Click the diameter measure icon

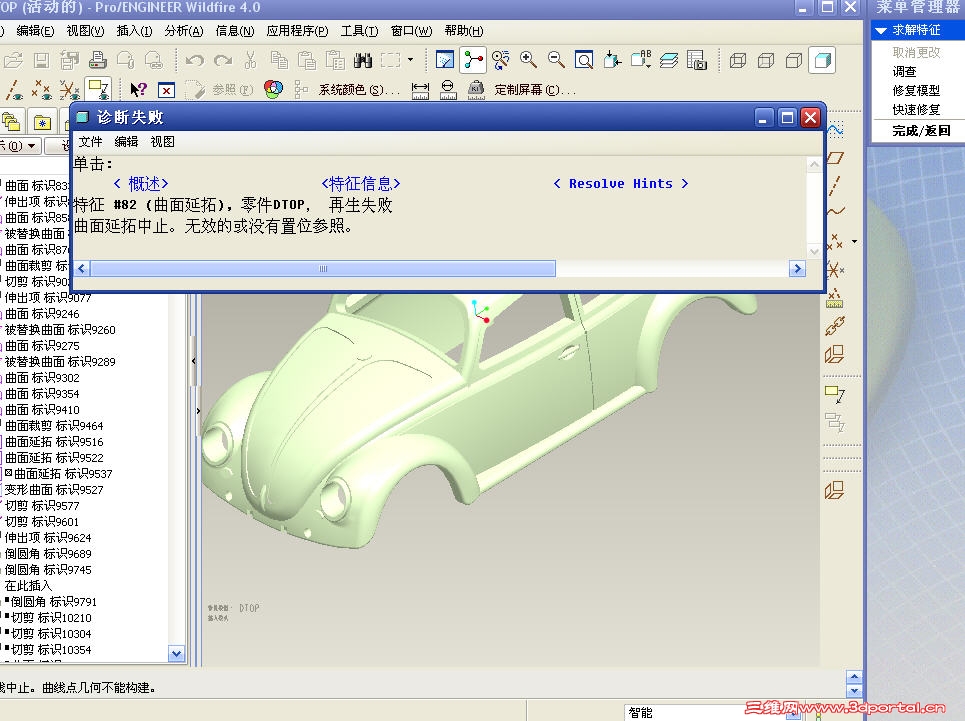tap(448, 90)
